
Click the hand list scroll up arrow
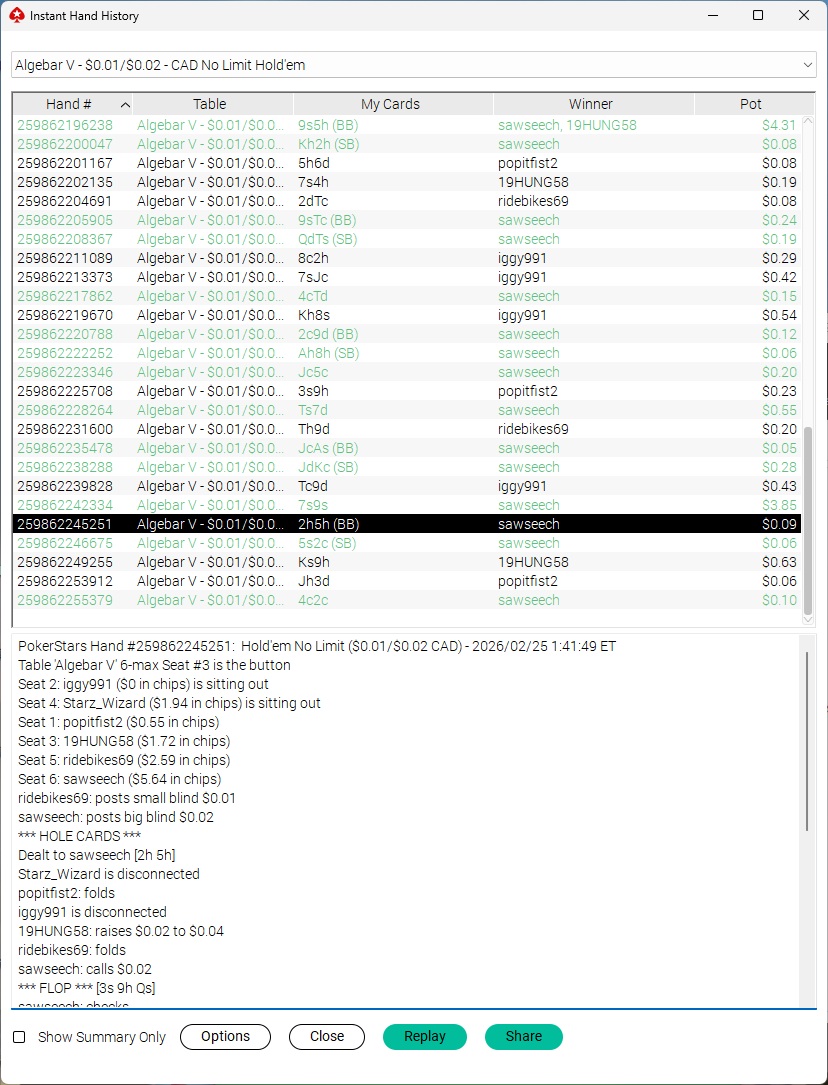point(807,121)
